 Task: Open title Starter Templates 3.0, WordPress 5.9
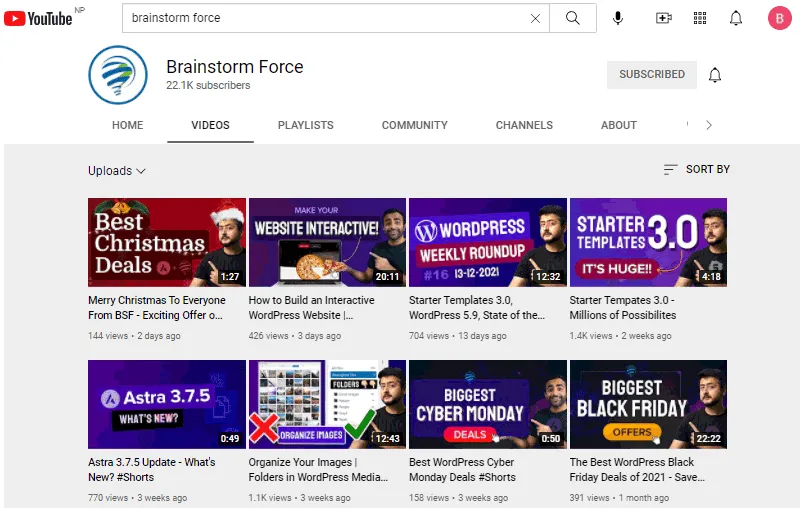pyautogui.click(x=477, y=308)
